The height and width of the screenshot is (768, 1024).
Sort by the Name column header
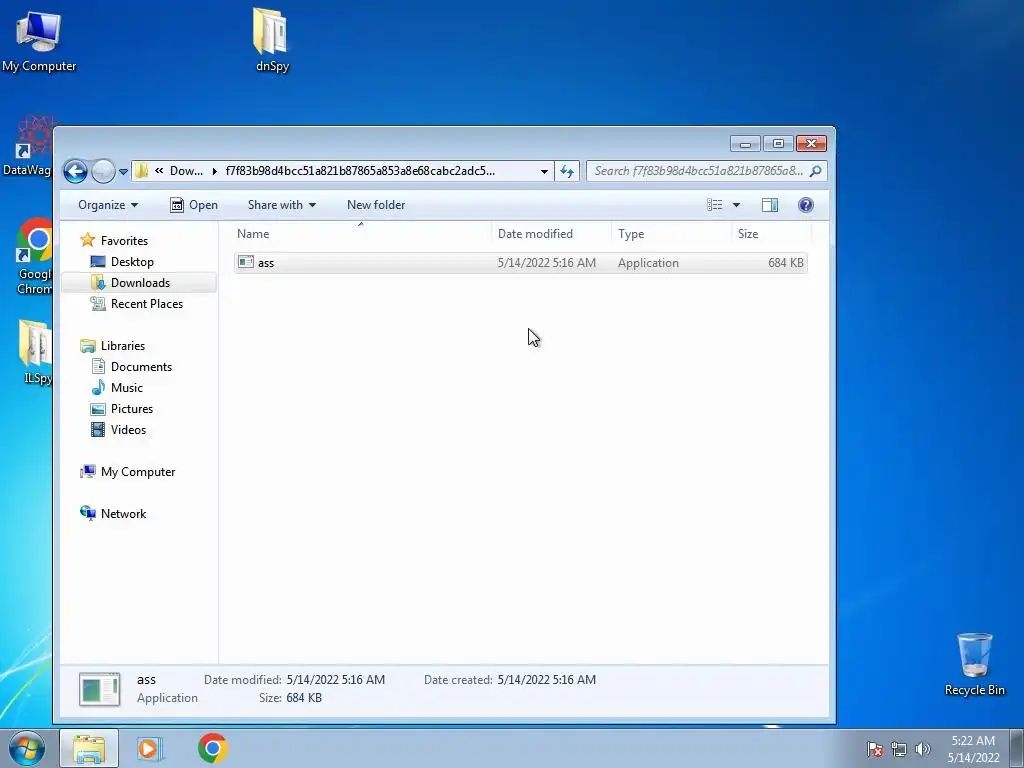pyautogui.click(x=362, y=234)
